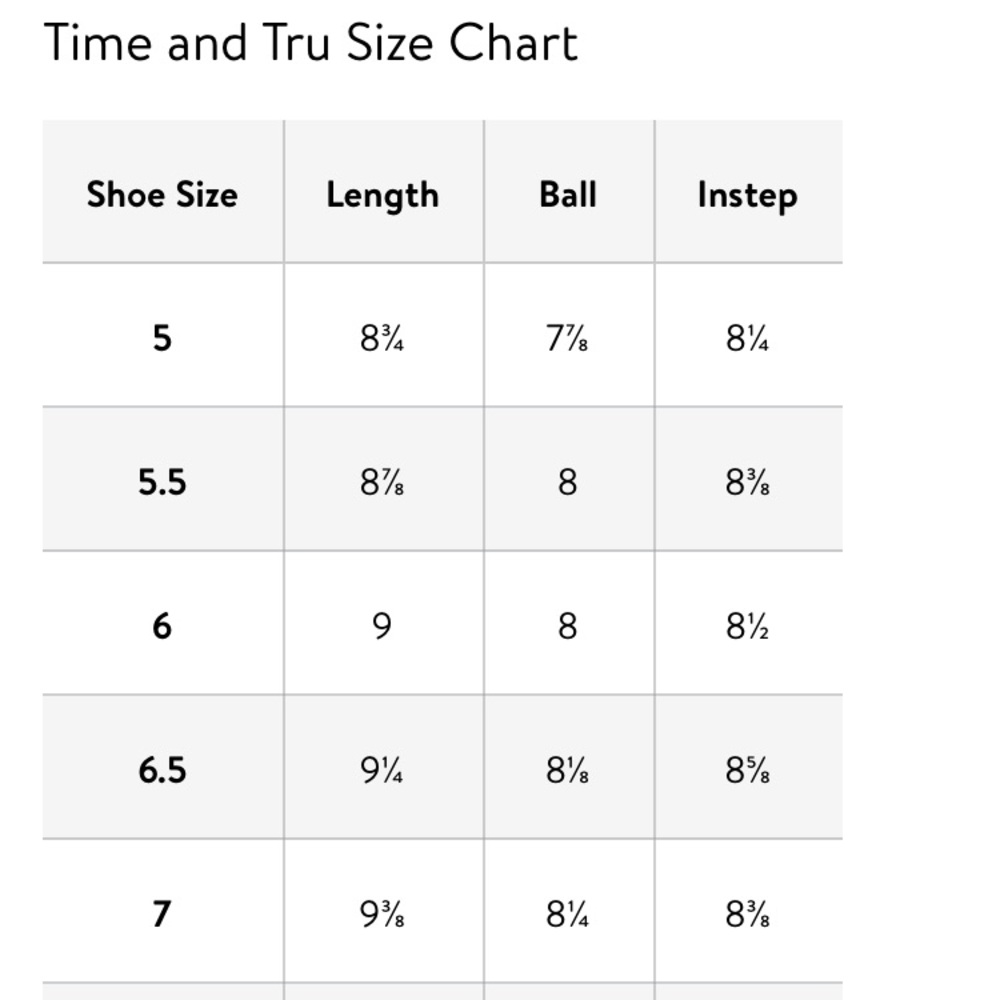Select the shoe size 5.5 row label
1000x1000 pixels.
(162, 482)
